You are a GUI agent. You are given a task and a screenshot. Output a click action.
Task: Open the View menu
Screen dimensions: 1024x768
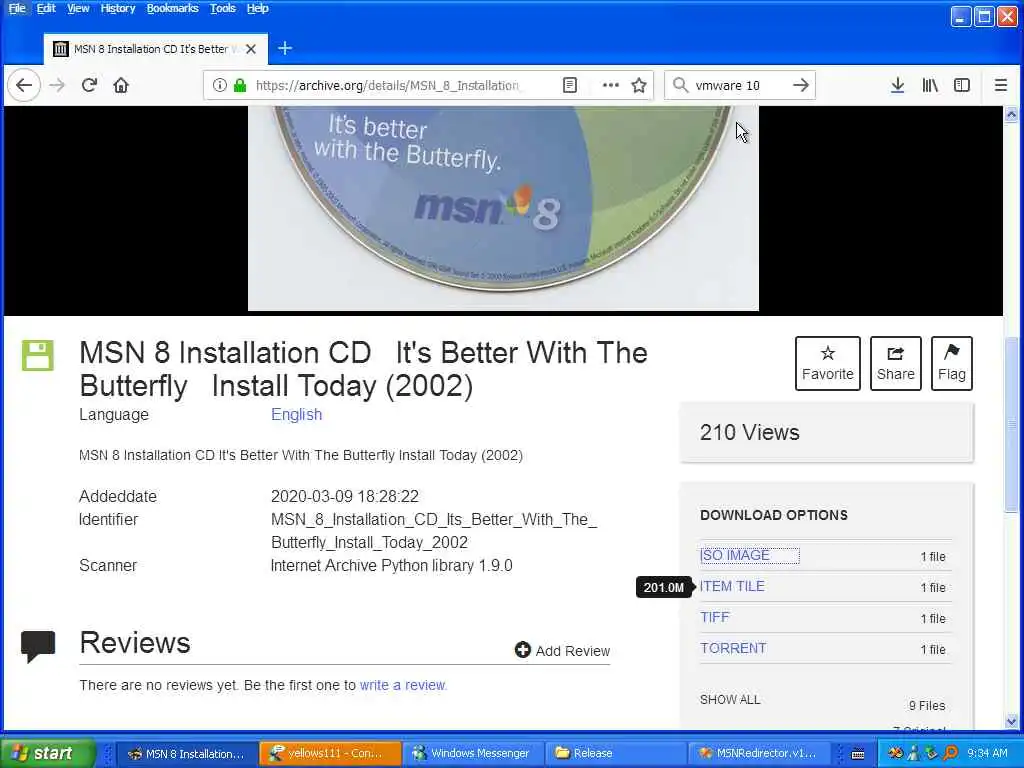pos(78,8)
